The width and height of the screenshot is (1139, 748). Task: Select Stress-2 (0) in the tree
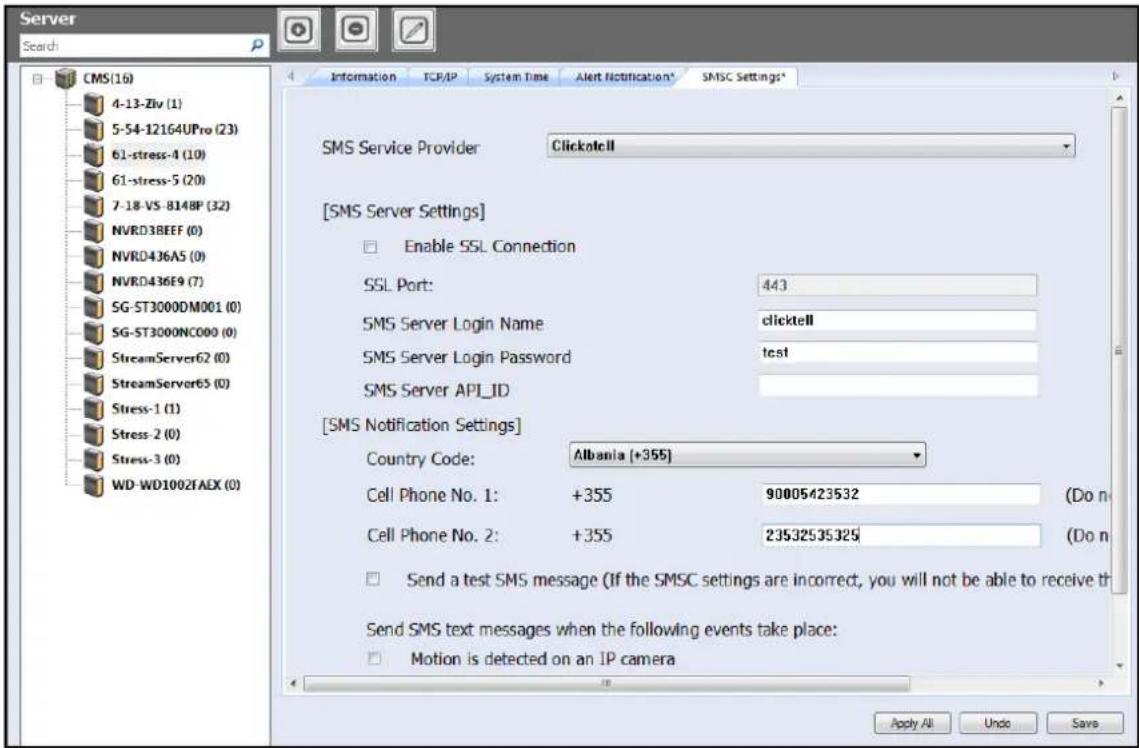tap(146, 434)
